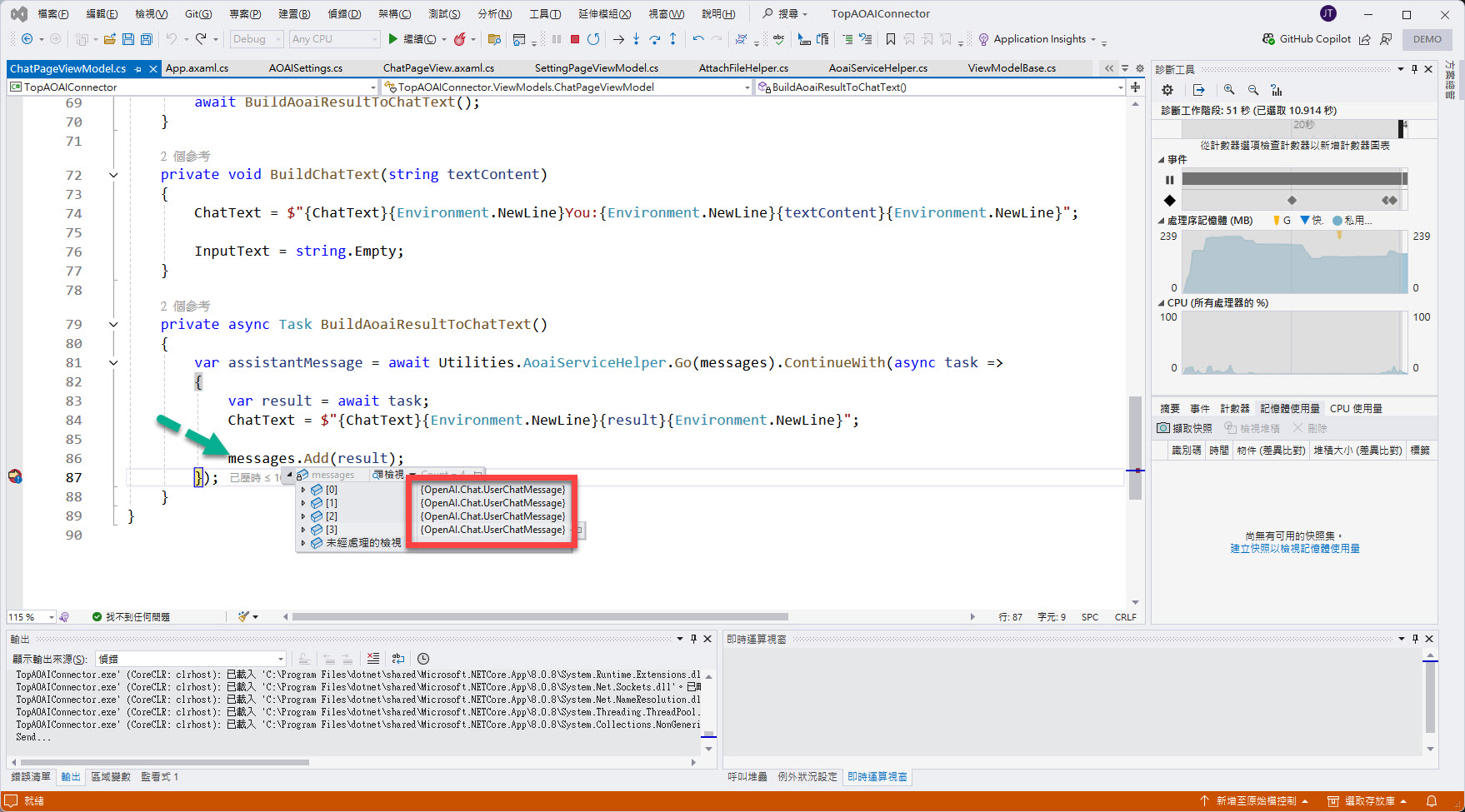The image size is (1465, 812).
Task: Open the Debug configuration dropdown
Action: tap(257, 39)
